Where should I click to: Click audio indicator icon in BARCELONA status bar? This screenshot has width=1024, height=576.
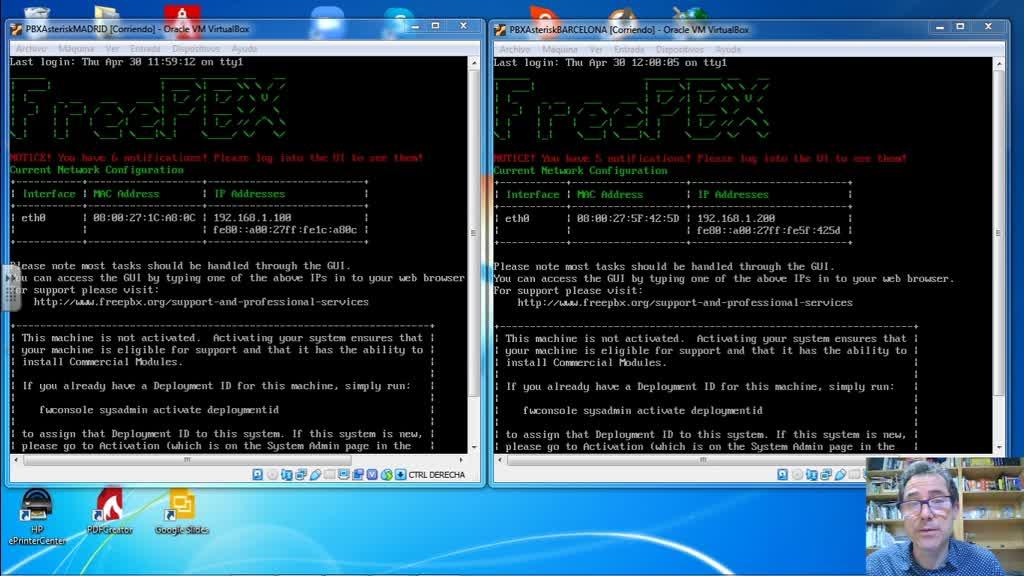click(x=812, y=475)
